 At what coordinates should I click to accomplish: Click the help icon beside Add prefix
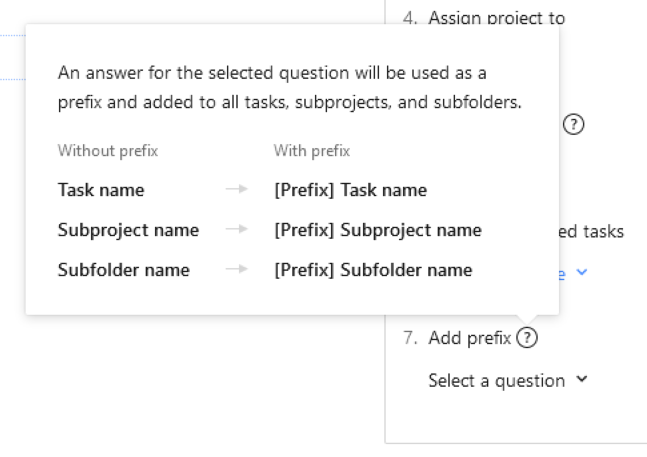[x=529, y=338]
